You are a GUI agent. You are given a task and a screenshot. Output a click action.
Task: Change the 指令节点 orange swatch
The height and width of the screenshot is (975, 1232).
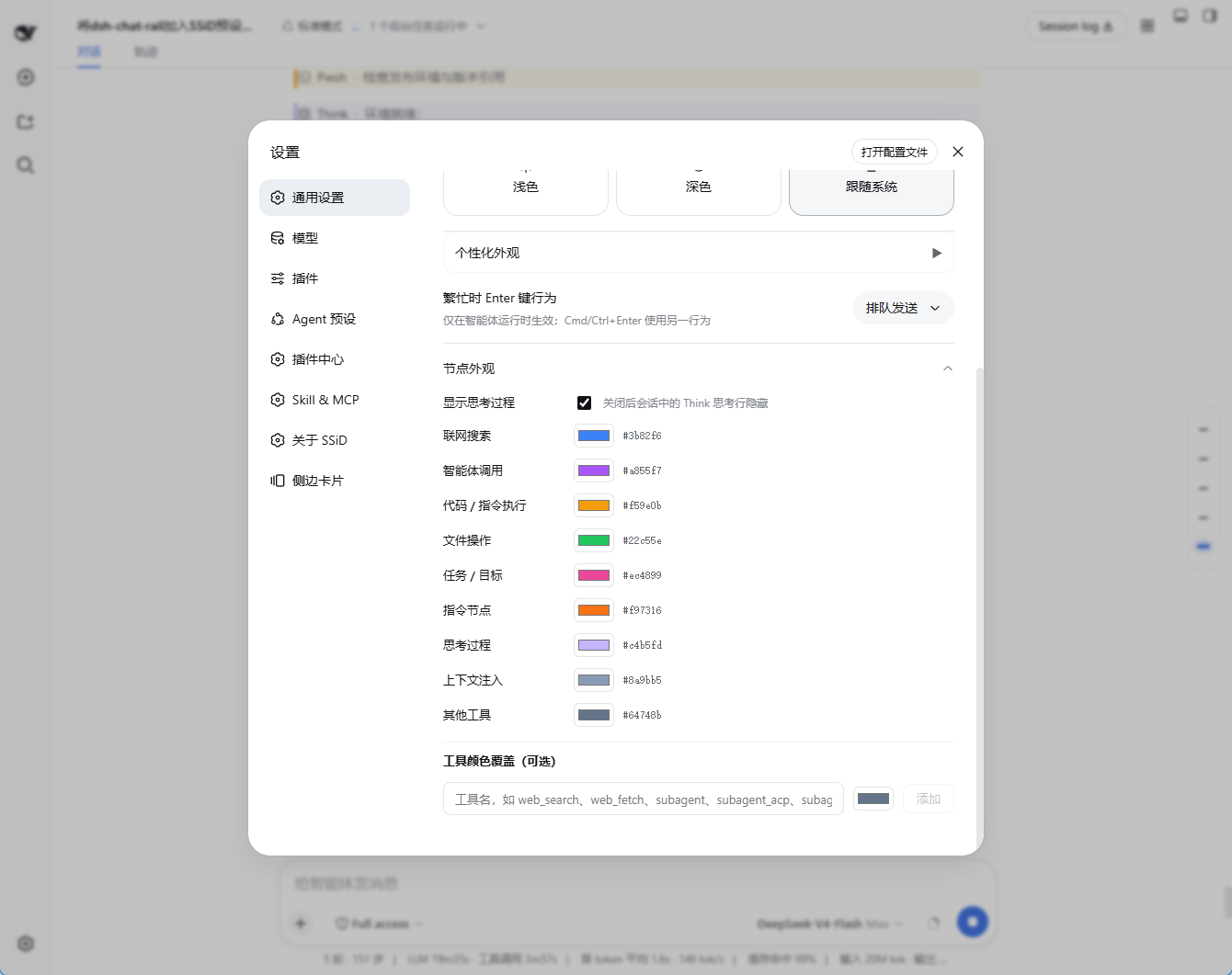pyautogui.click(x=594, y=610)
